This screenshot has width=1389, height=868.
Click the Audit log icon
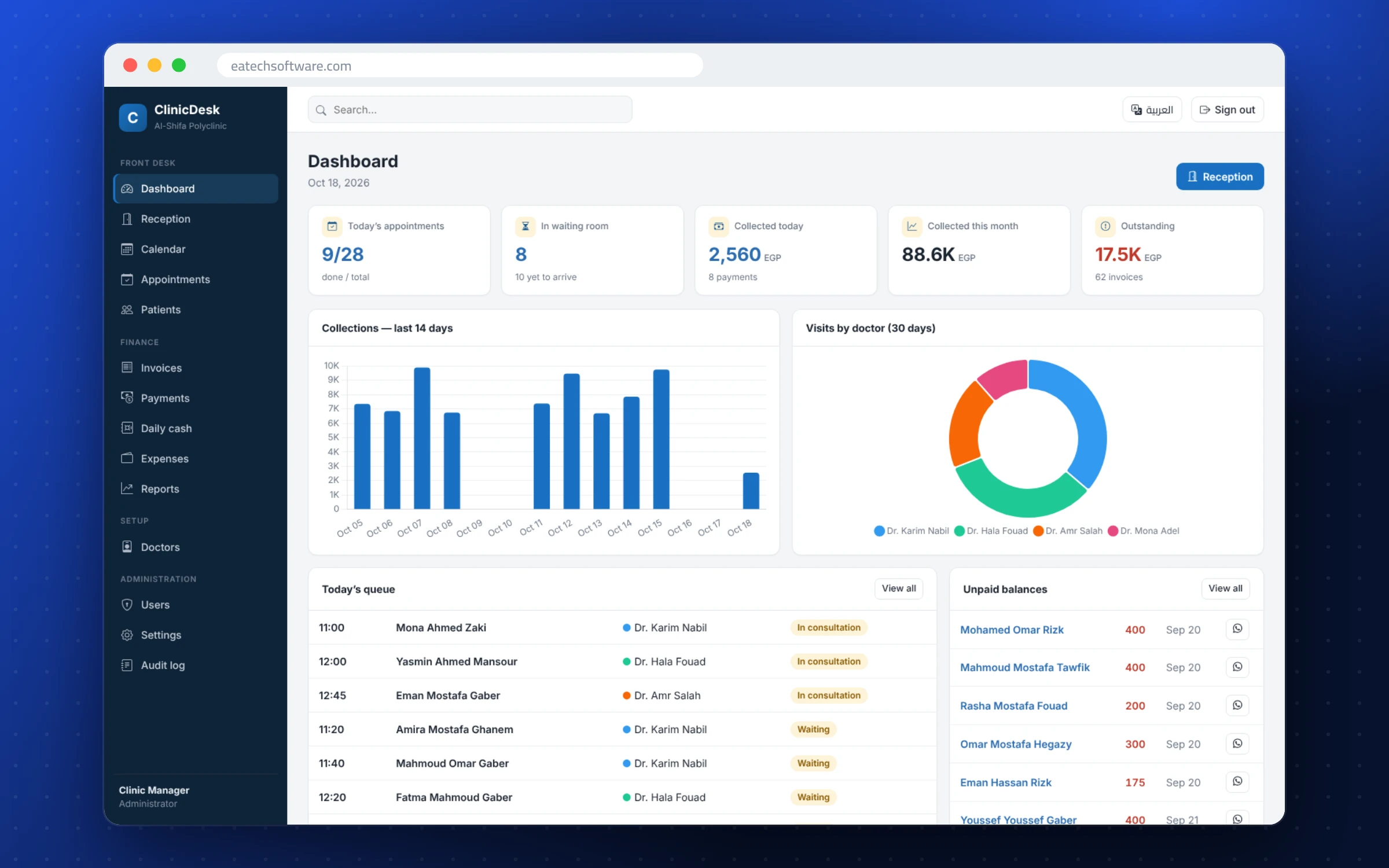127,665
